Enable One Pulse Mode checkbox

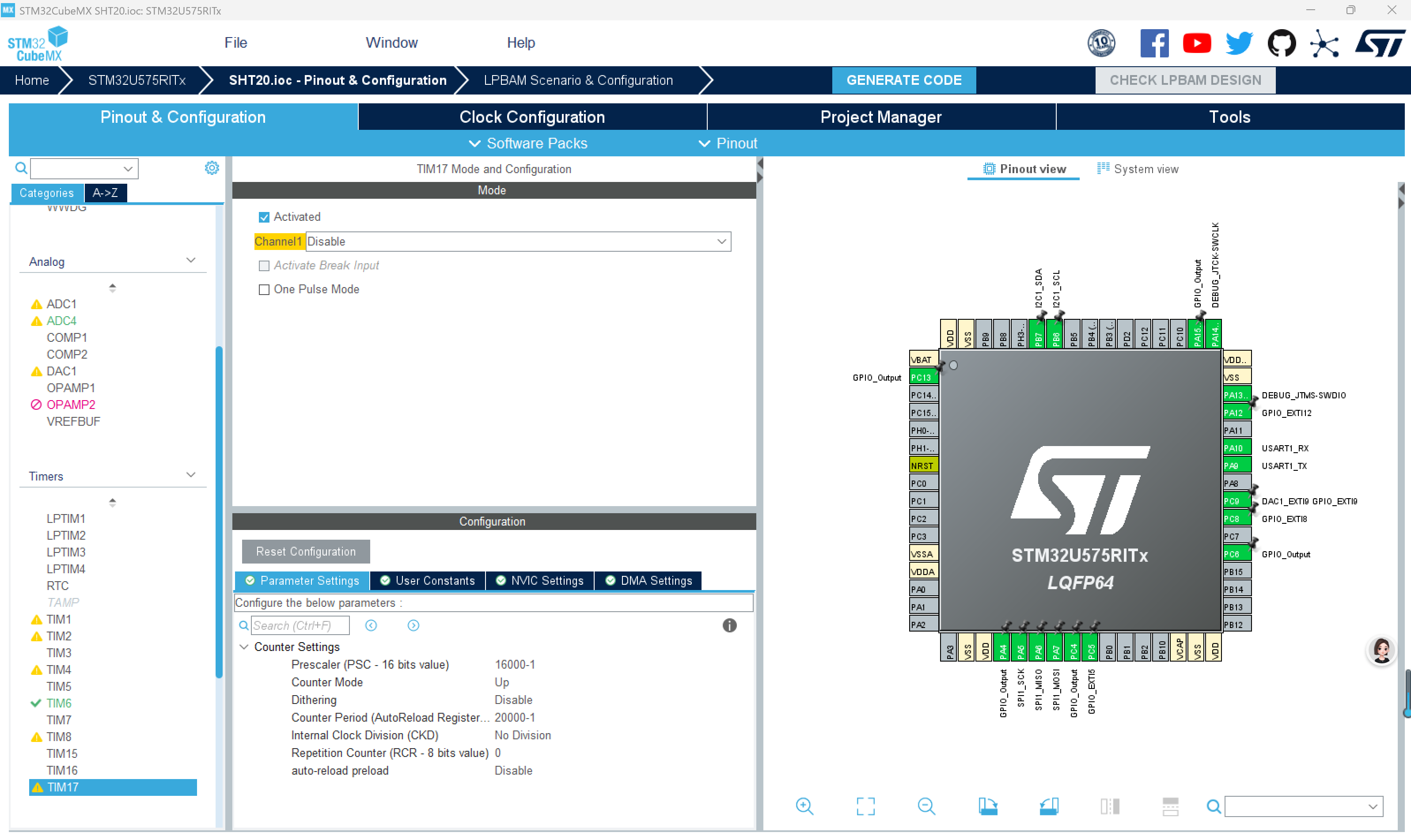point(264,290)
